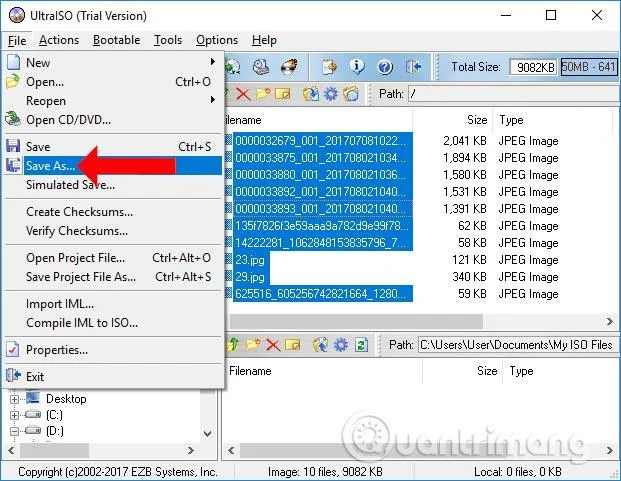Choose Open Project File... entry
Screen dimensions: 621x481
click(114, 258)
